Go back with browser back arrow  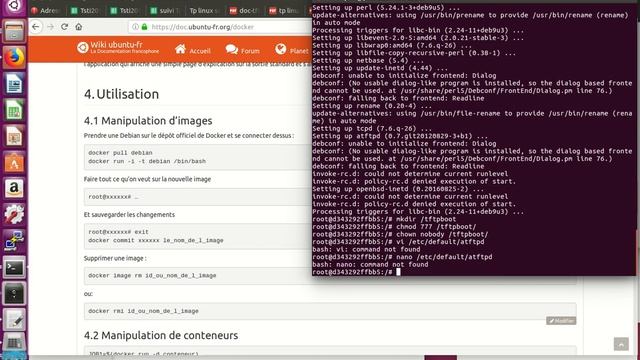(x=36, y=27)
